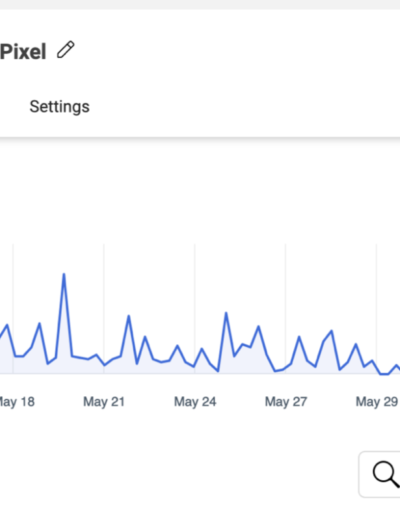400x516 pixels.
Task: Click the pencil edit icon beside Pixel
Action: click(x=66, y=50)
